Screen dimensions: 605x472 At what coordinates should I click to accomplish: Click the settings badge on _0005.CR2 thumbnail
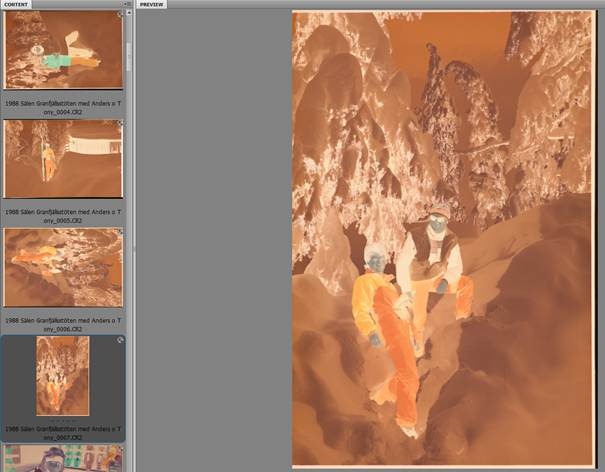pos(120,123)
